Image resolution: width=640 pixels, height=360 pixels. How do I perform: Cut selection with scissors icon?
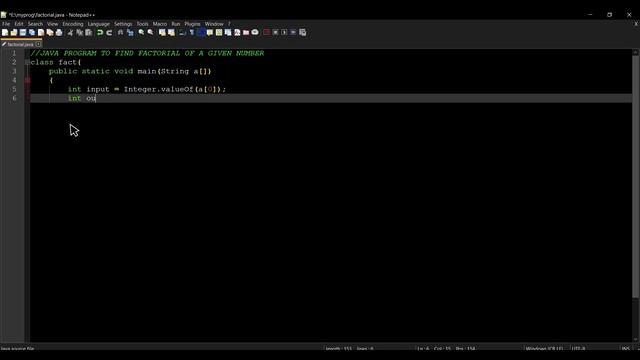70,32
